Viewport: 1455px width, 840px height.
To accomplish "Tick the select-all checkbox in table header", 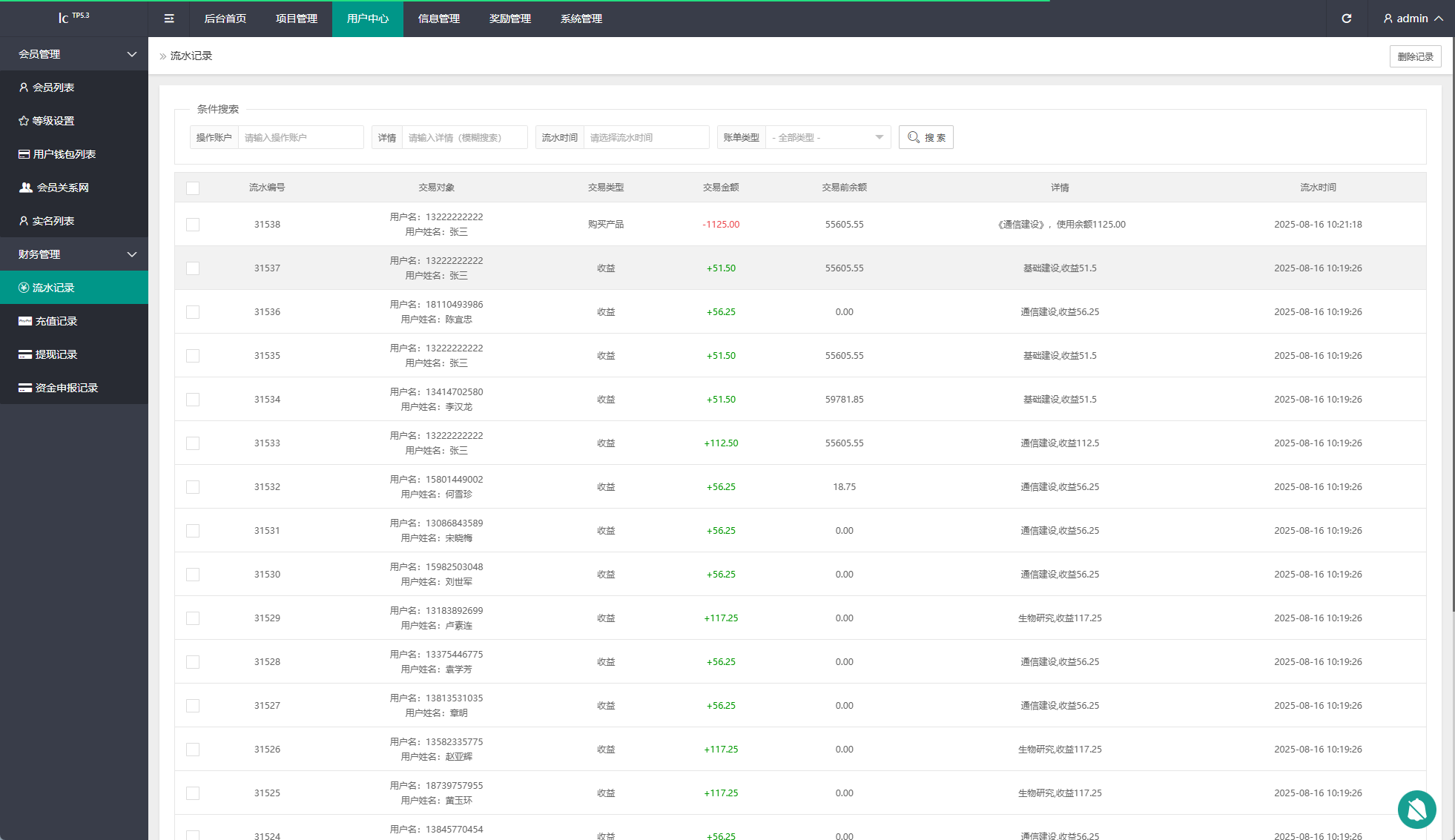I will (193, 188).
